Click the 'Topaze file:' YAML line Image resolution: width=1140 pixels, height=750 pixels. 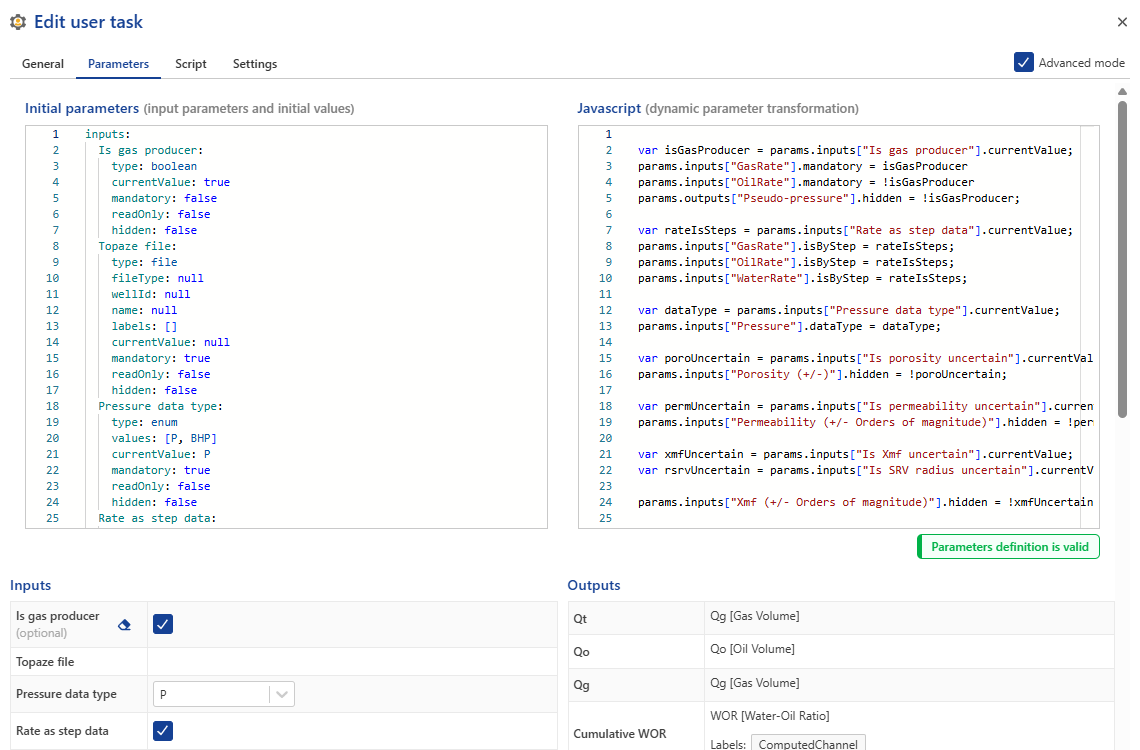[137, 246]
